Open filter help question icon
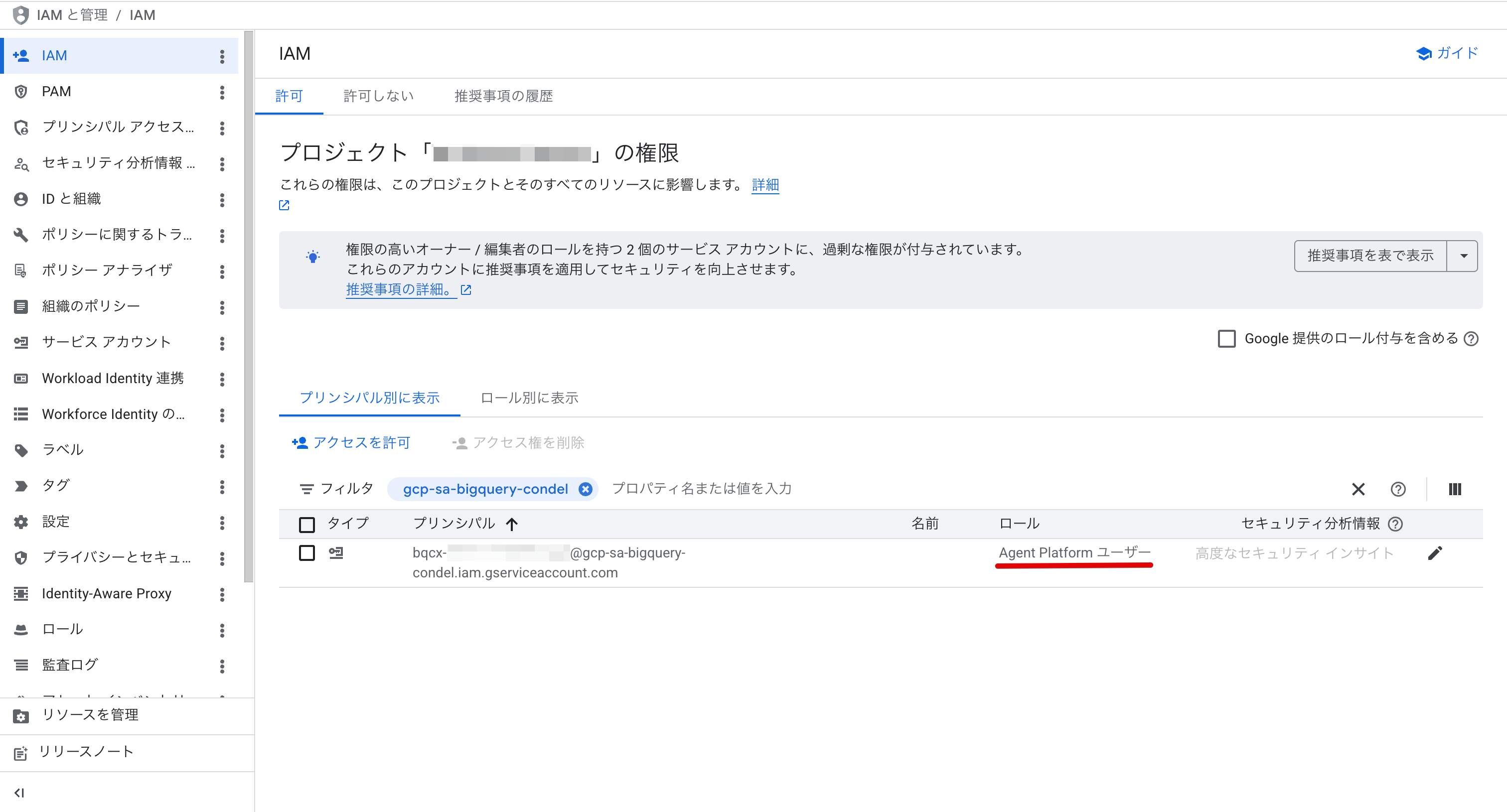This screenshot has width=1507, height=812. (x=1398, y=489)
